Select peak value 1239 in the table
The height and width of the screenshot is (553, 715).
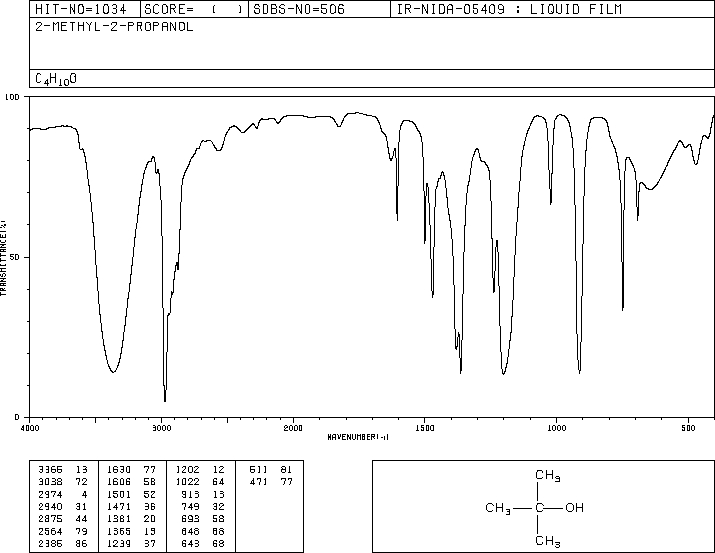tap(119, 544)
